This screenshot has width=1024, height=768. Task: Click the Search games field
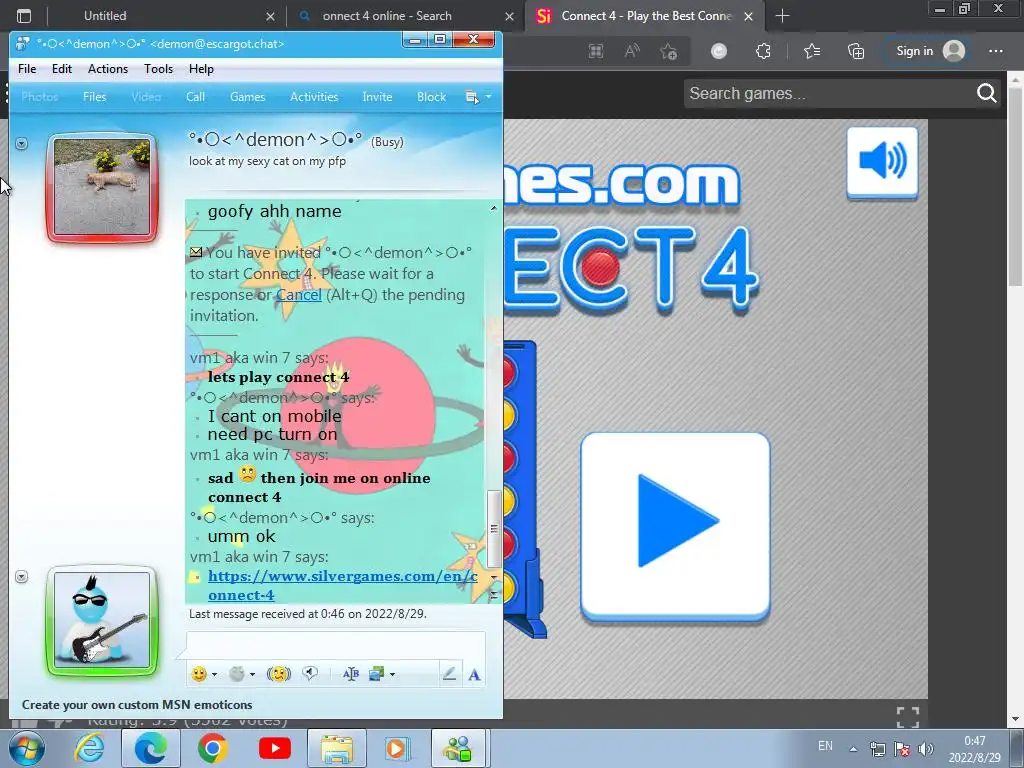[826, 93]
